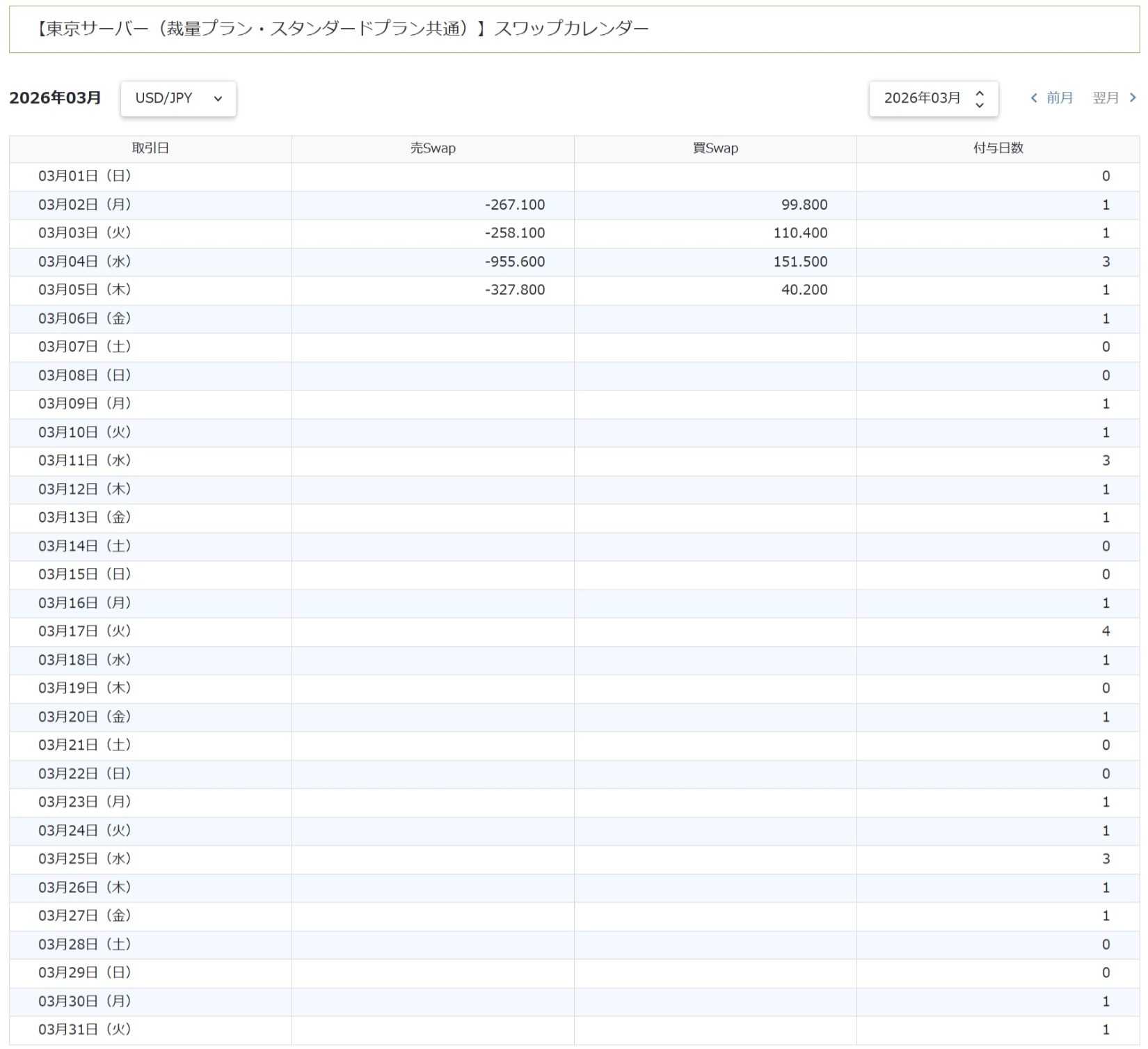The image size is (1148, 1049).
Task: Select the 03月01日（日） row date
Action: pos(85,176)
